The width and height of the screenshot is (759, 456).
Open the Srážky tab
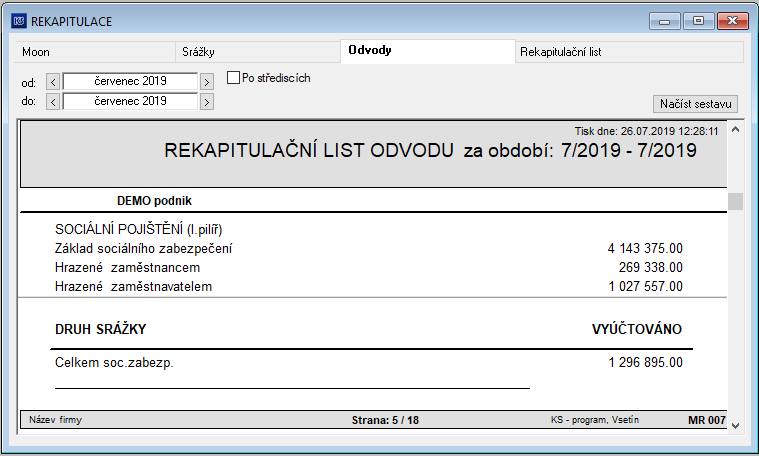pyautogui.click(x=258, y=52)
